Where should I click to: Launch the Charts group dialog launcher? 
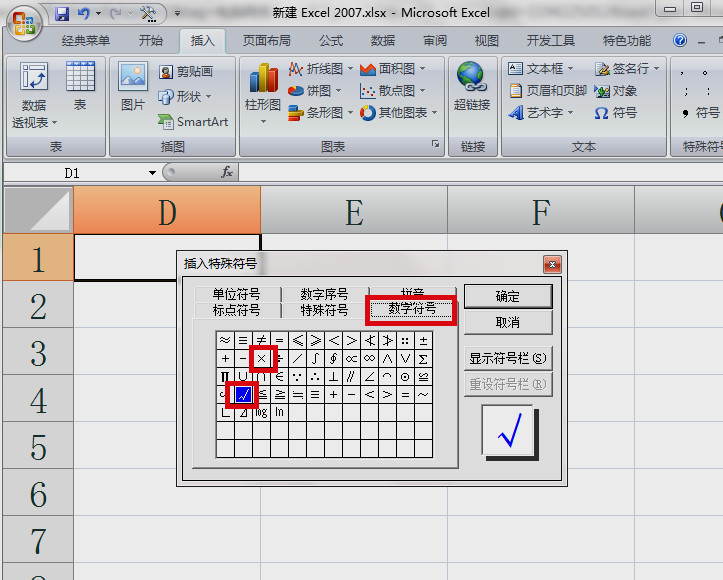[435, 144]
